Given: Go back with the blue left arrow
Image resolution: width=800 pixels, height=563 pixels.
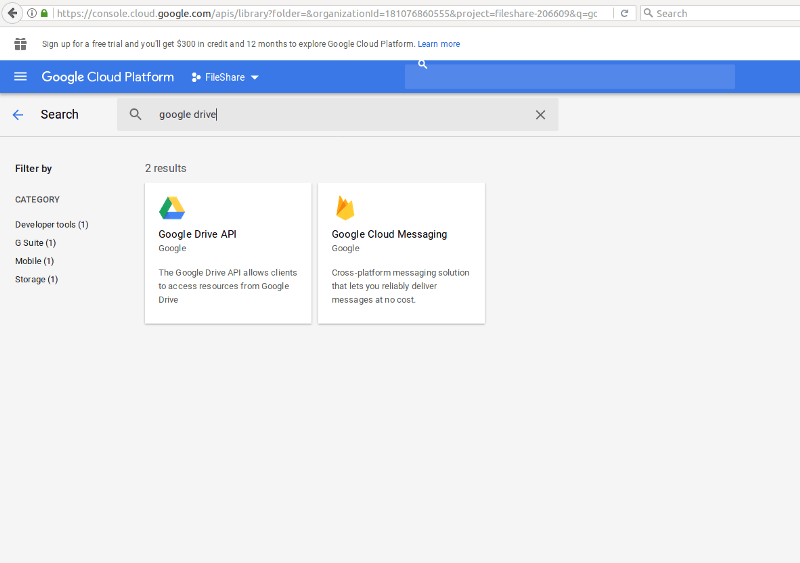Looking at the screenshot, I should [18, 115].
